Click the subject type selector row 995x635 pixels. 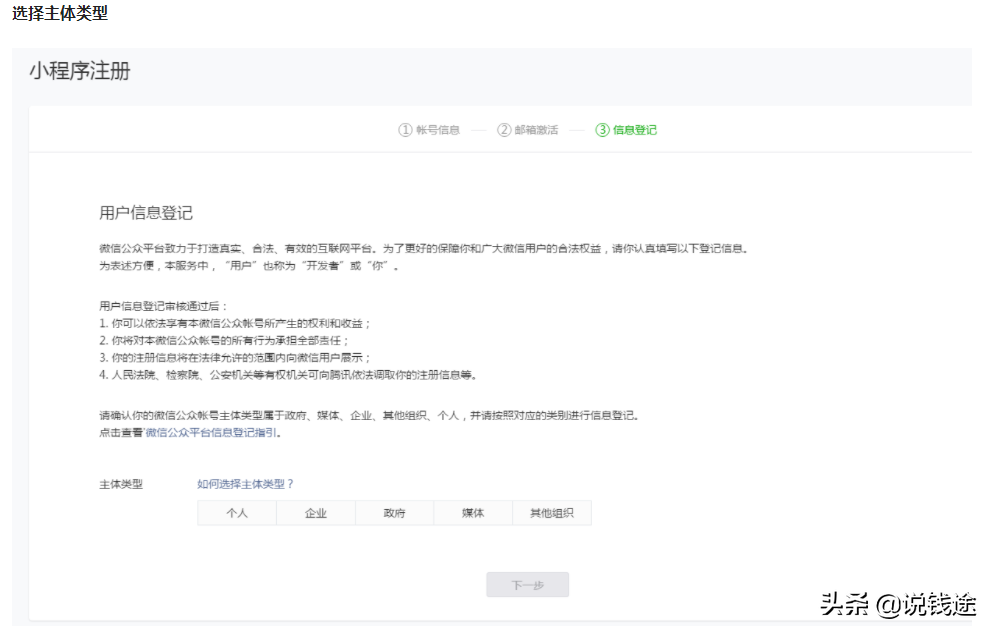[x=394, y=512]
